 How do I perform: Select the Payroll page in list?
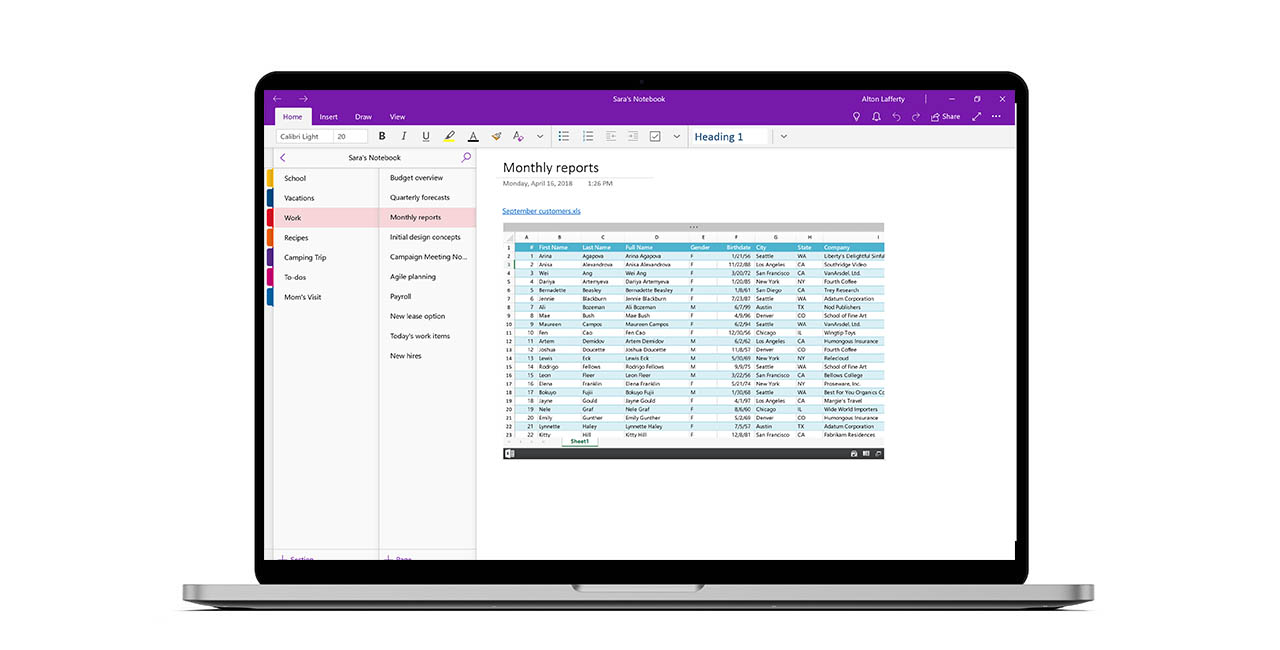coord(401,297)
